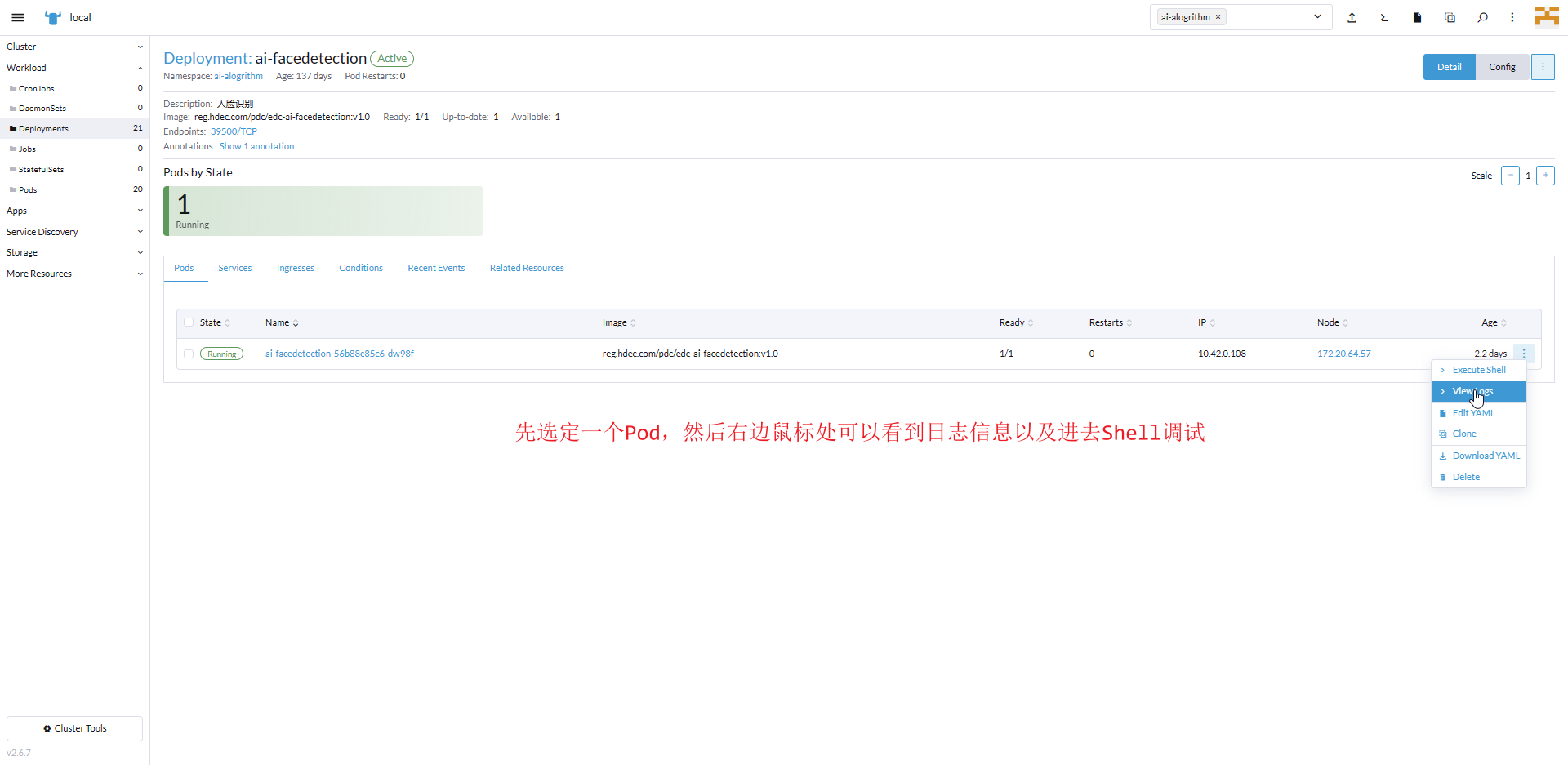Expand the Storage sidebar section
This screenshot has height=765, width=1568.
point(74,252)
